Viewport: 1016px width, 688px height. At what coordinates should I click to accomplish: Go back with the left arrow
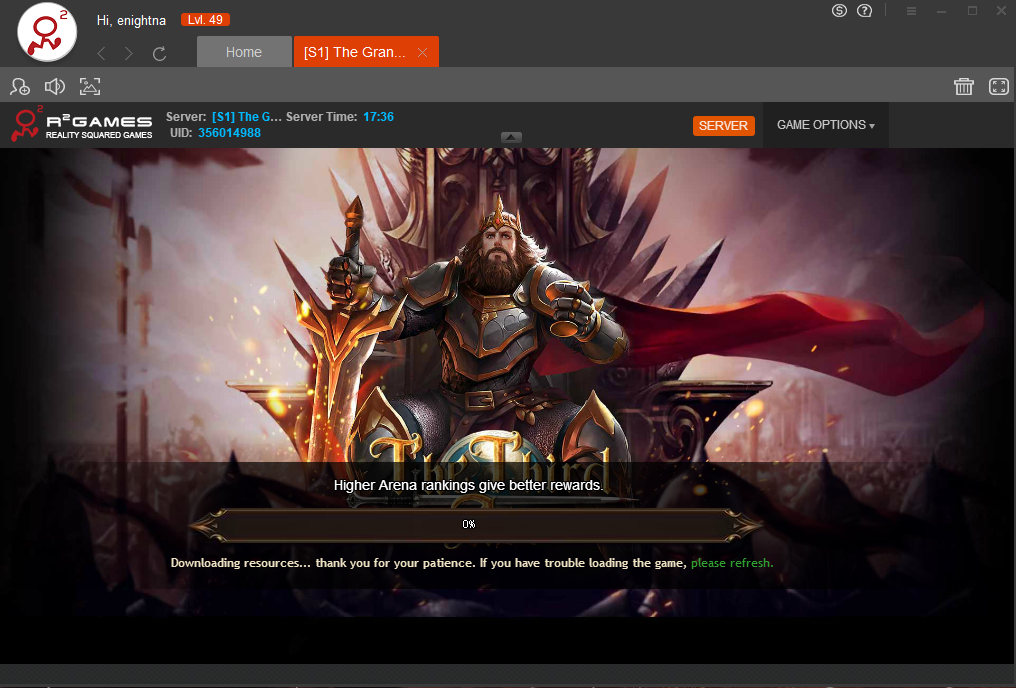pyautogui.click(x=101, y=53)
